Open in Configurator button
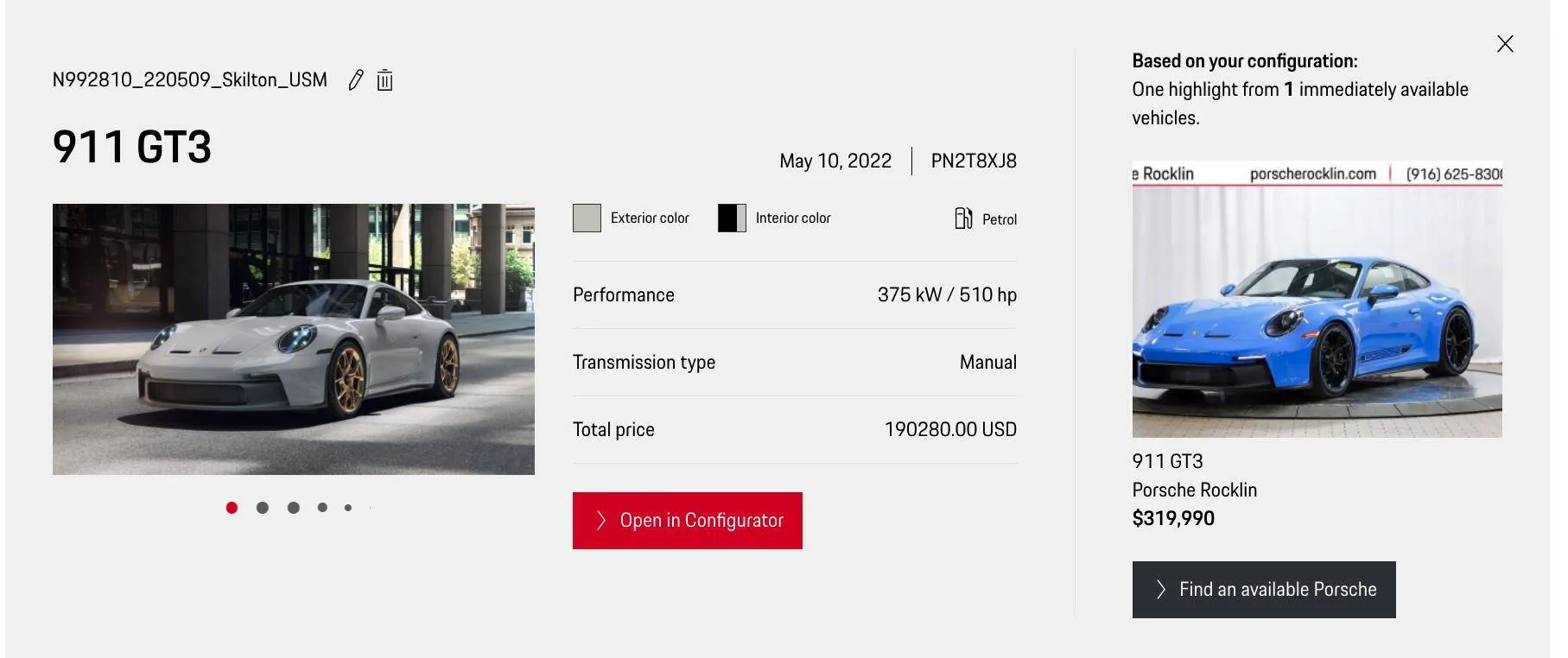1568x658 pixels. tap(688, 521)
